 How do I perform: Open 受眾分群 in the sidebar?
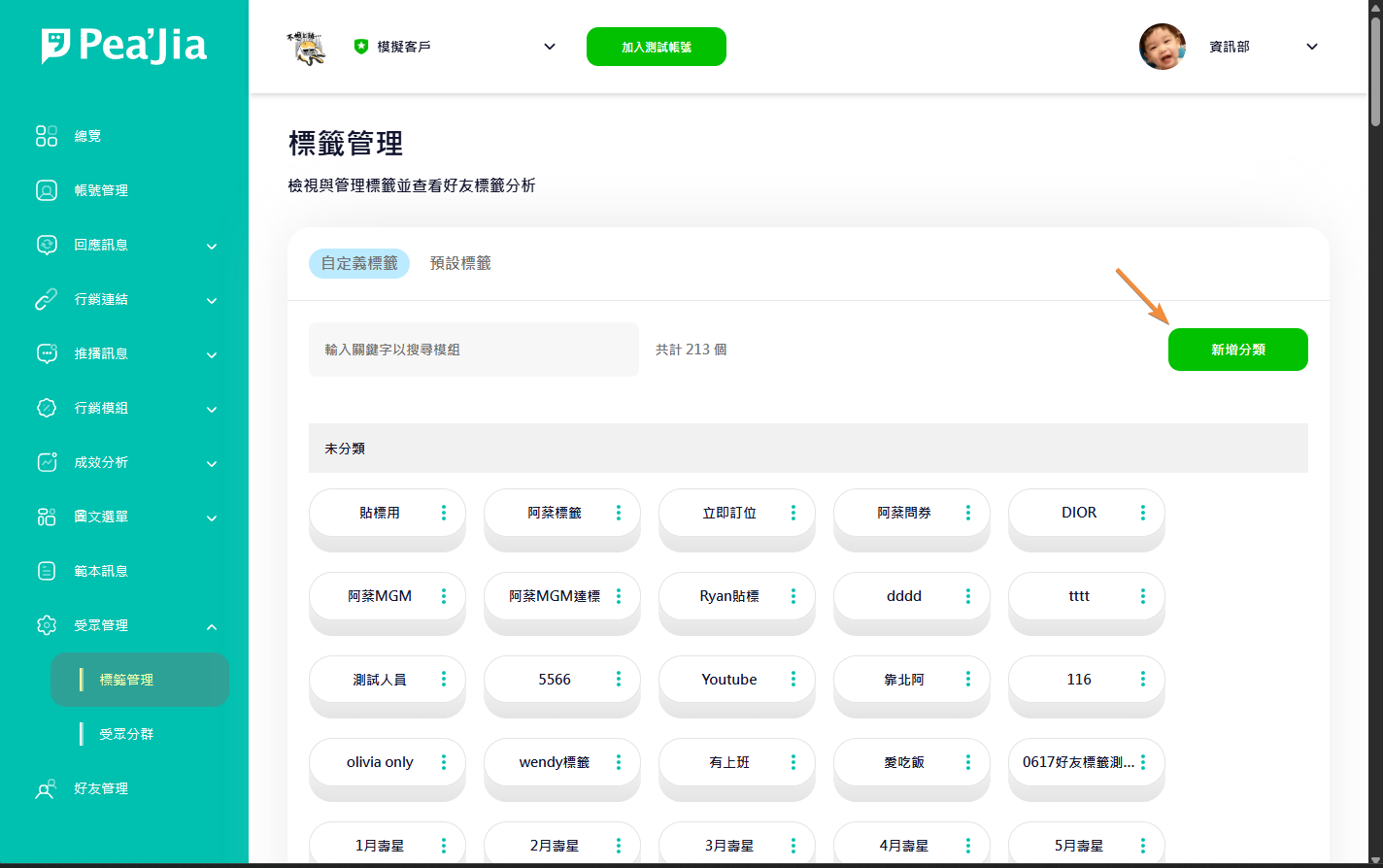(x=126, y=734)
